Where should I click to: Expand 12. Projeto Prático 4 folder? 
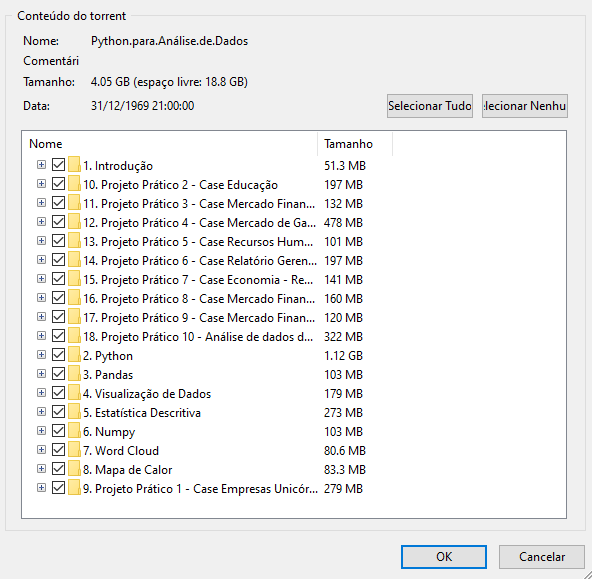(42, 222)
